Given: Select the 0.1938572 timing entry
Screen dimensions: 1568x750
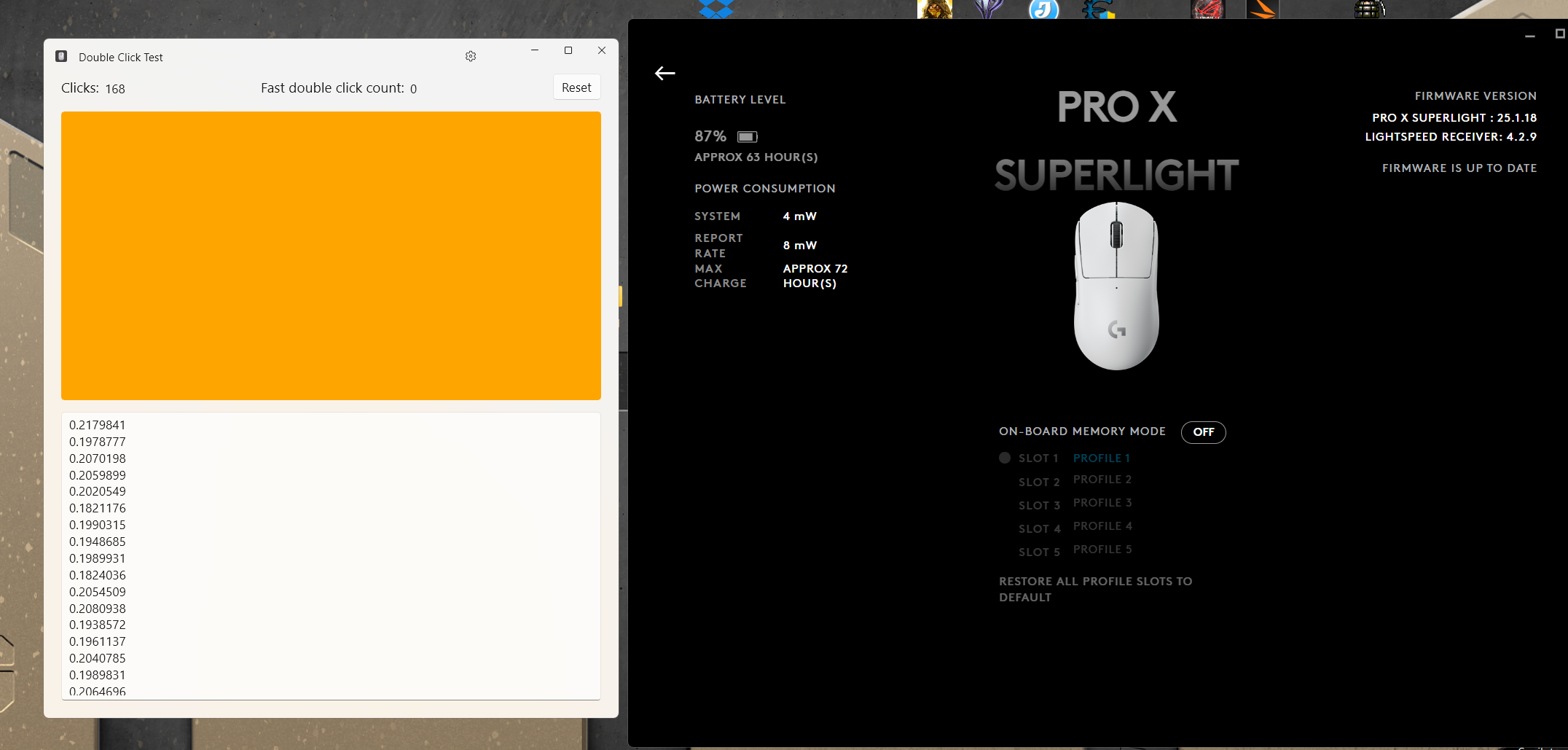Looking at the screenshot, I should point(98,625).
